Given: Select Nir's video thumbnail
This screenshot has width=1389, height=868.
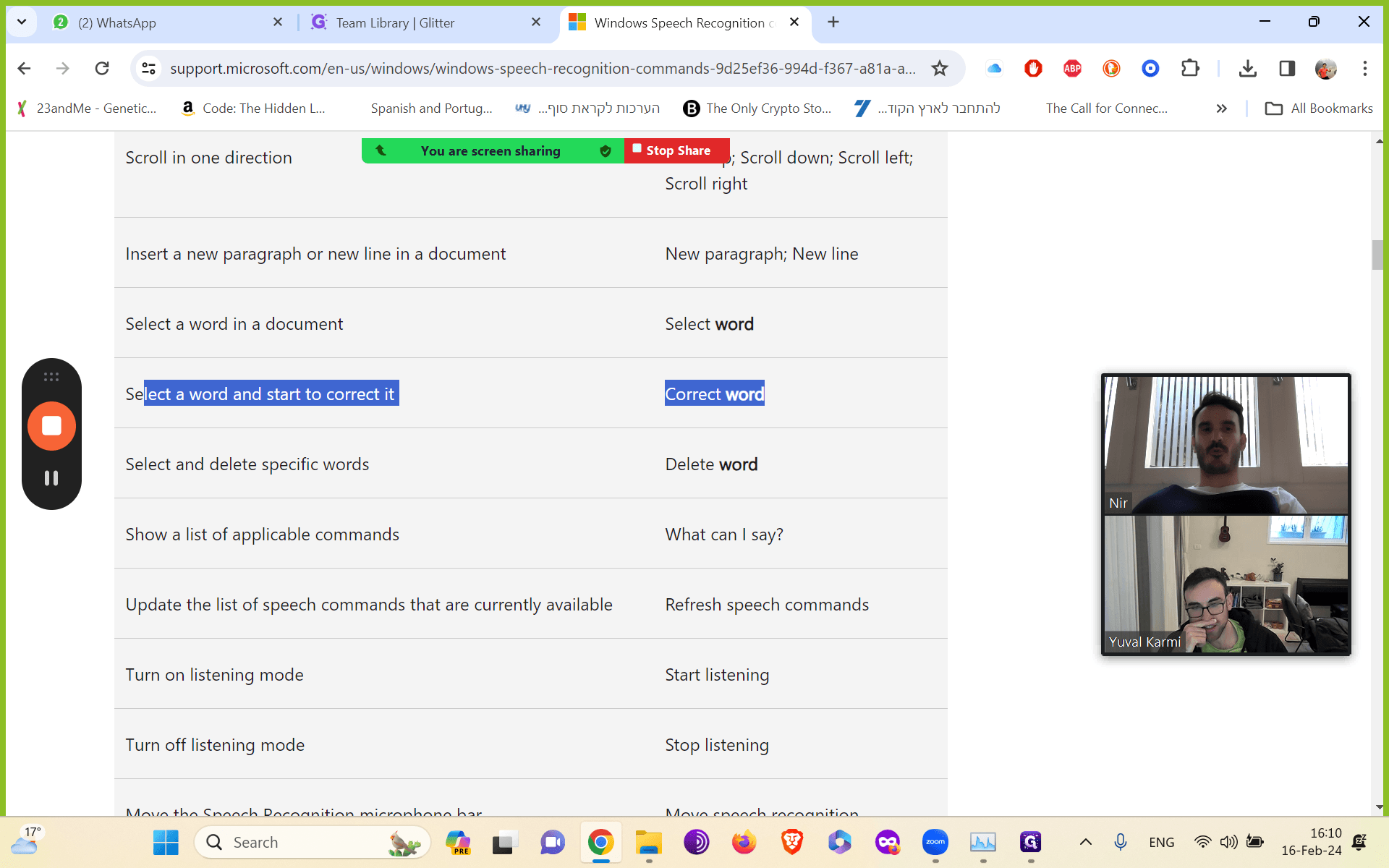Looking at the screenshot, I should [x=1226, y=444].
